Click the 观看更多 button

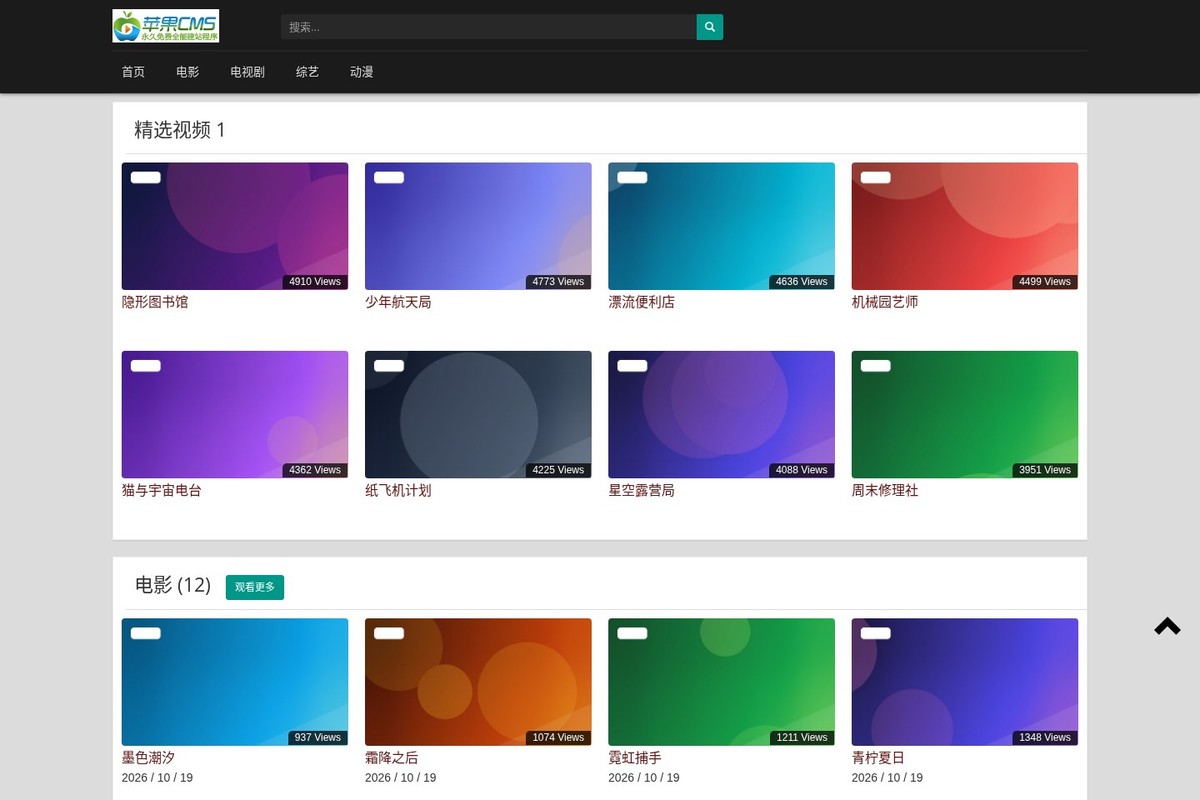[x=255, y=587]
